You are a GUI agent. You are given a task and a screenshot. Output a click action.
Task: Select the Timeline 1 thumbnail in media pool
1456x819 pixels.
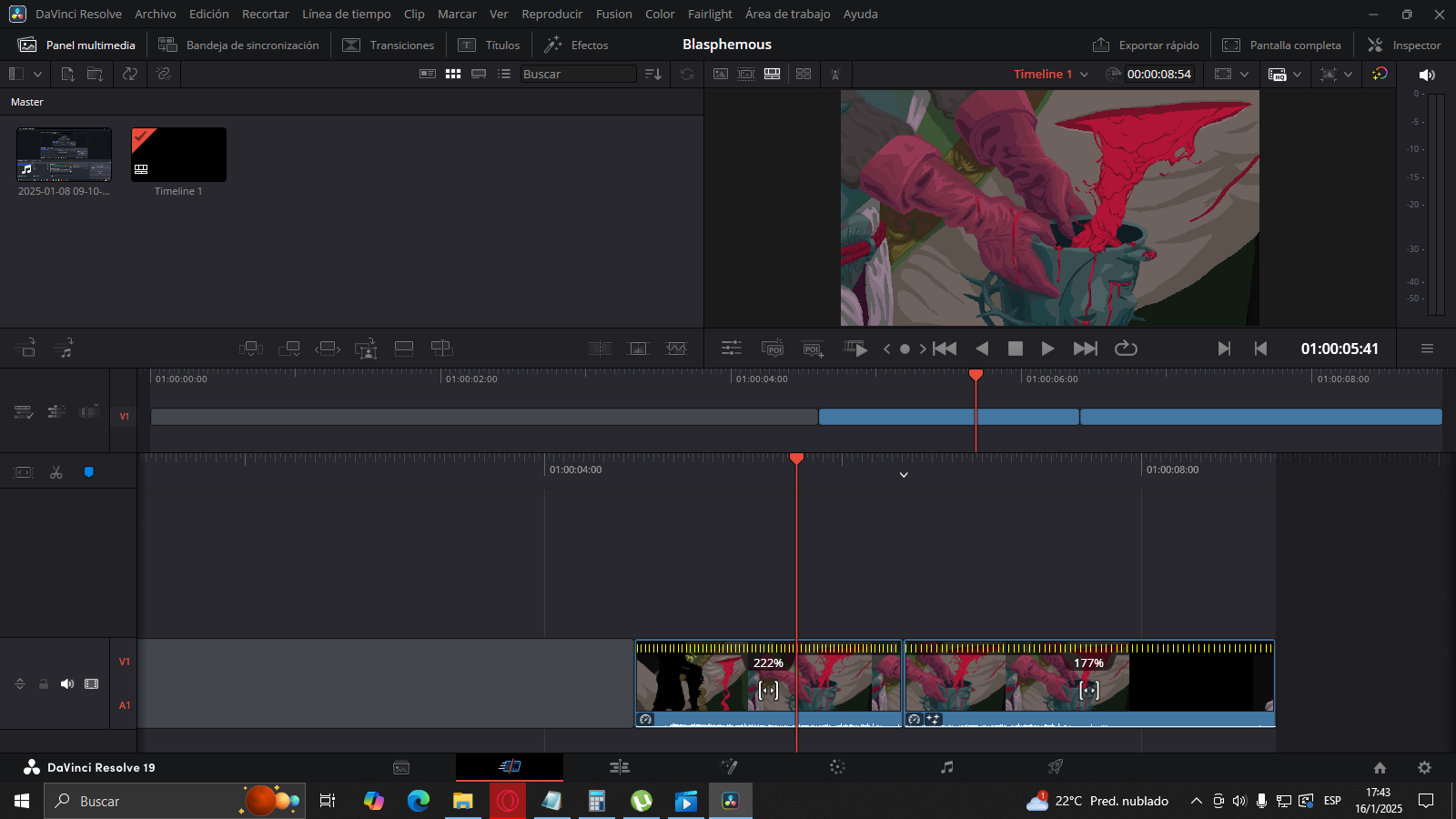(x=178, y=156)
